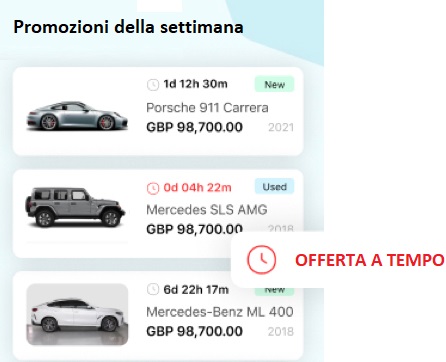The image size is (446, 362).
Task: Click the 2021 year label on Porsche card
Action: [281, 127]
